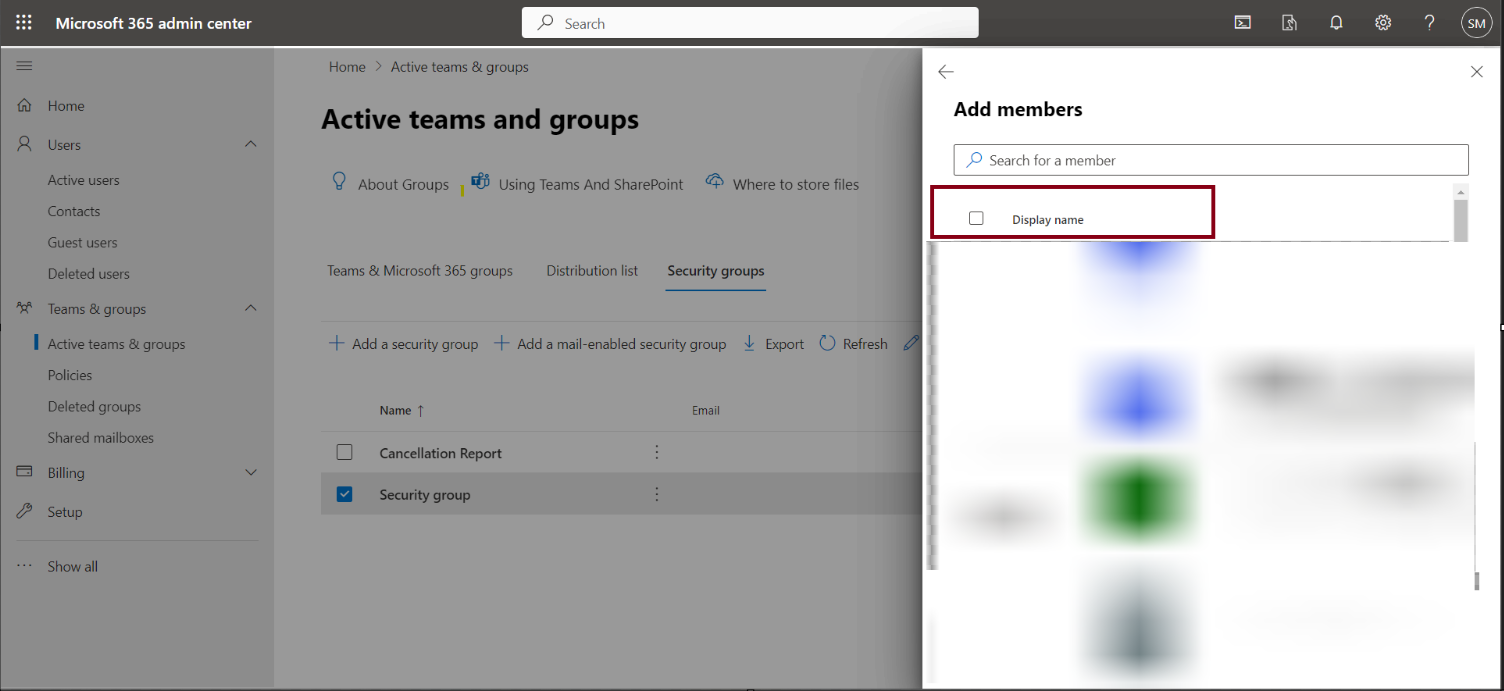Go back using the panel's back arrow

click(x=946, y=72)
